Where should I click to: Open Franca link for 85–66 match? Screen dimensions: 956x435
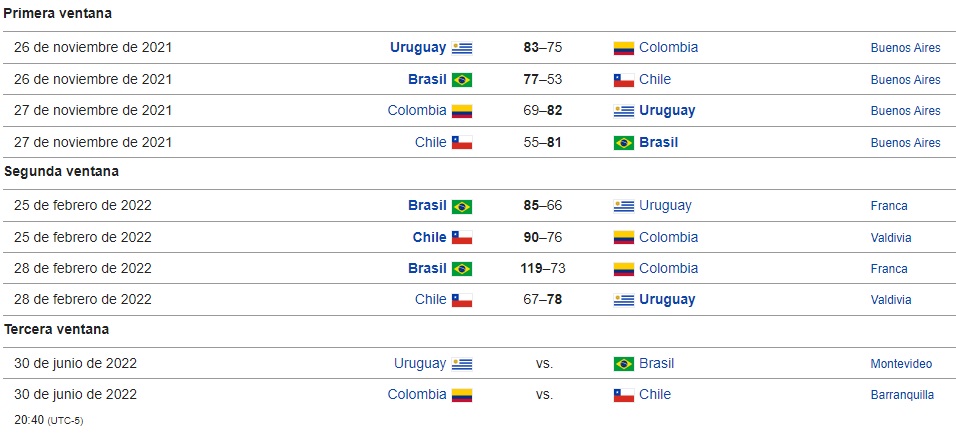click(x=889, y=206)
